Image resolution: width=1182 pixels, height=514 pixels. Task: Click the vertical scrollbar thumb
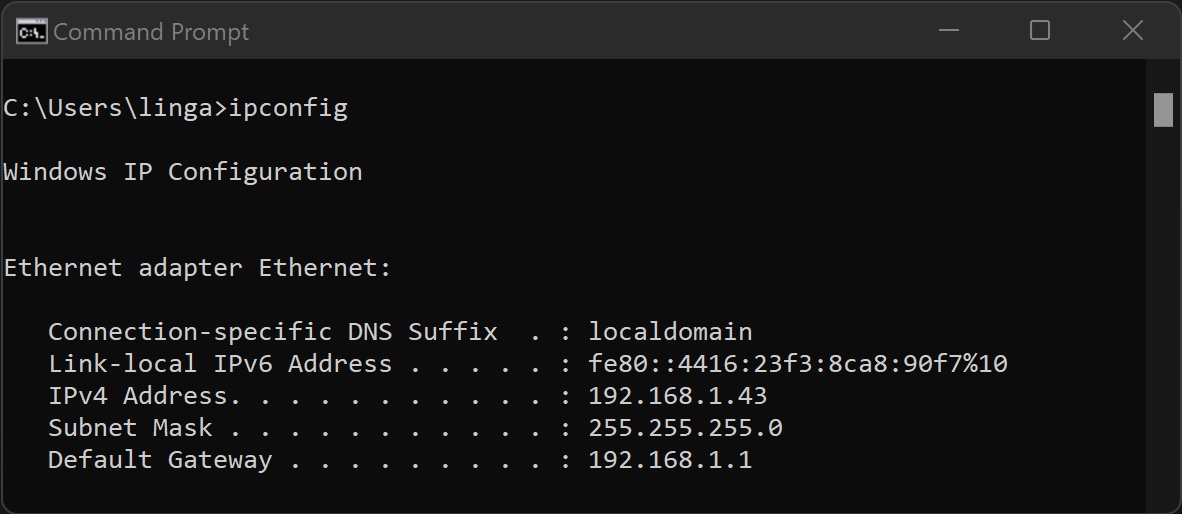point(1163,110)
